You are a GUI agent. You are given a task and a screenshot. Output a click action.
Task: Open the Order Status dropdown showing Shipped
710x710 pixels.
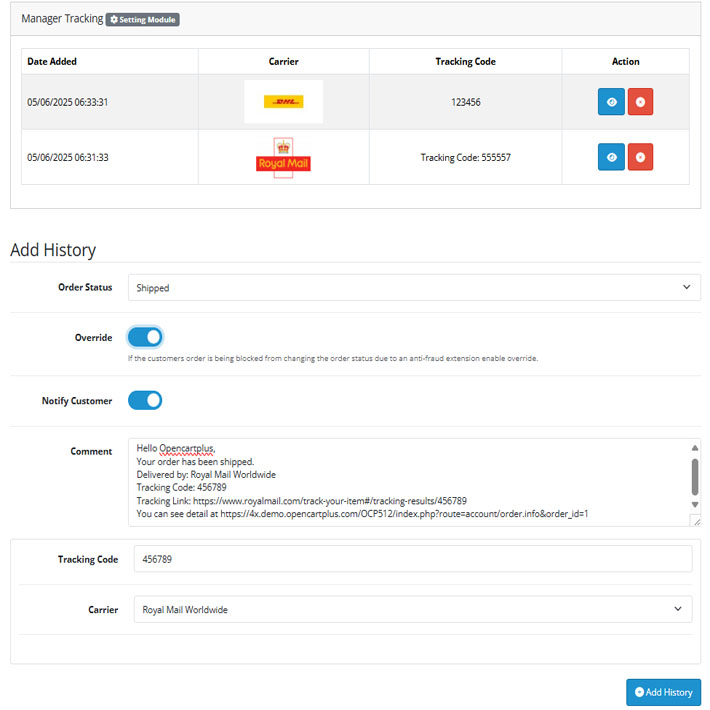click(x=414, y=287)
